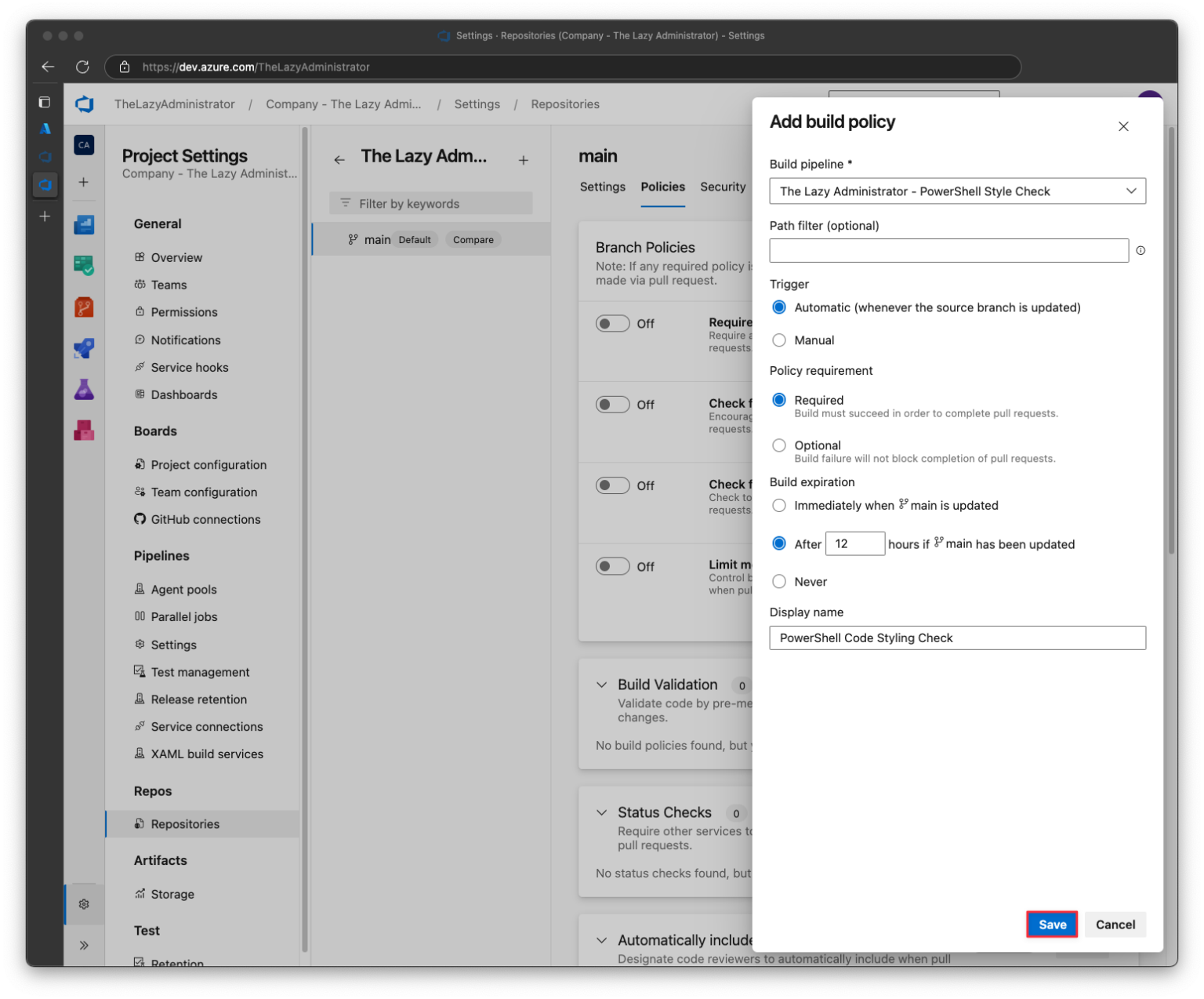Toggle the Check for linked work items switch
The height and width of the screenshot is (999, 1204).
(x=613, y=405)
